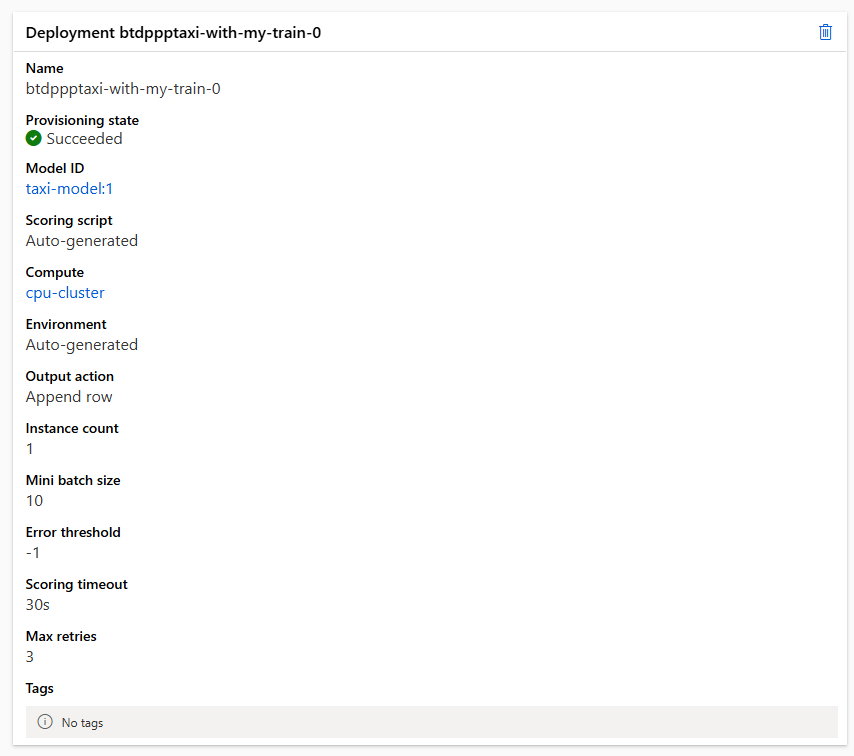This screenshot has height=756, width=854.
Task: Open the cpu-cluster compute details
Action: pyautogui.click(x=64, y=292)
